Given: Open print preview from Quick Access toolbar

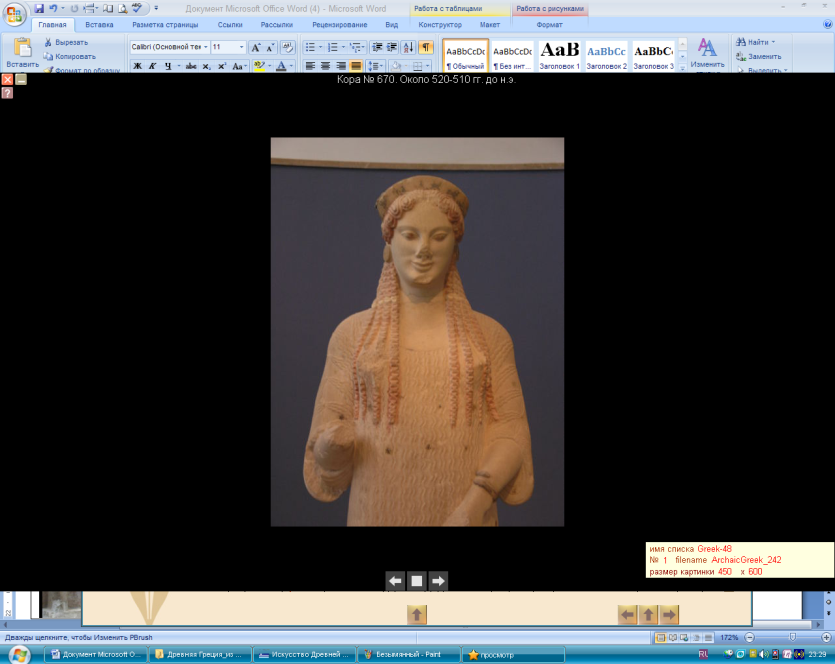Looking at the screenshot, I should [122, 8].
